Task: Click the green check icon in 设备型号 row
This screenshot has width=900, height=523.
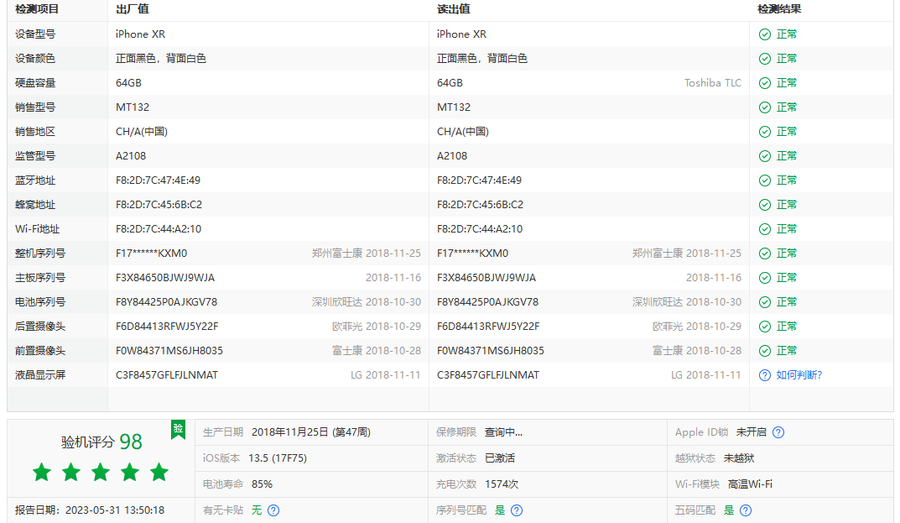Action: (x=765, y=34)
